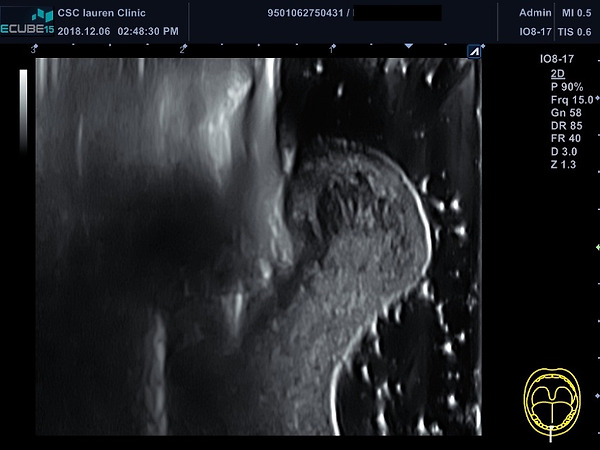Click the depth scale marker 2
Image resolution: width=600 pixels, height=450 pixels.
tap(183, 49)
